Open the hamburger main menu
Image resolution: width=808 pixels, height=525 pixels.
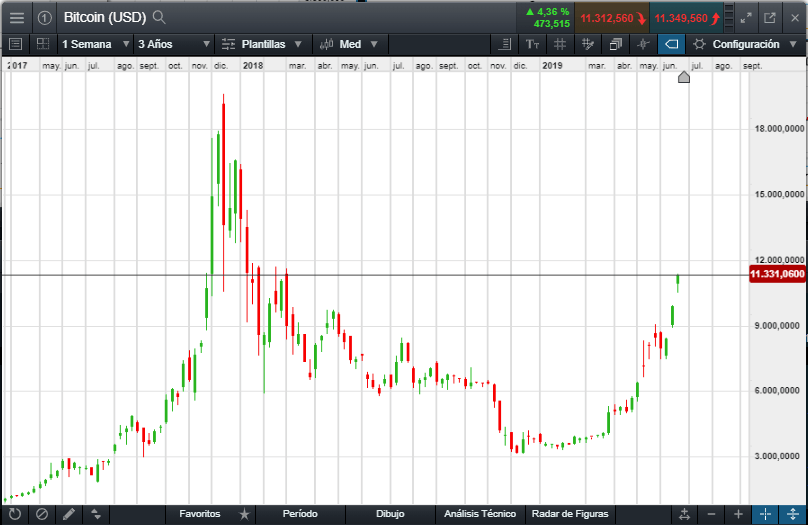[16, 18]
